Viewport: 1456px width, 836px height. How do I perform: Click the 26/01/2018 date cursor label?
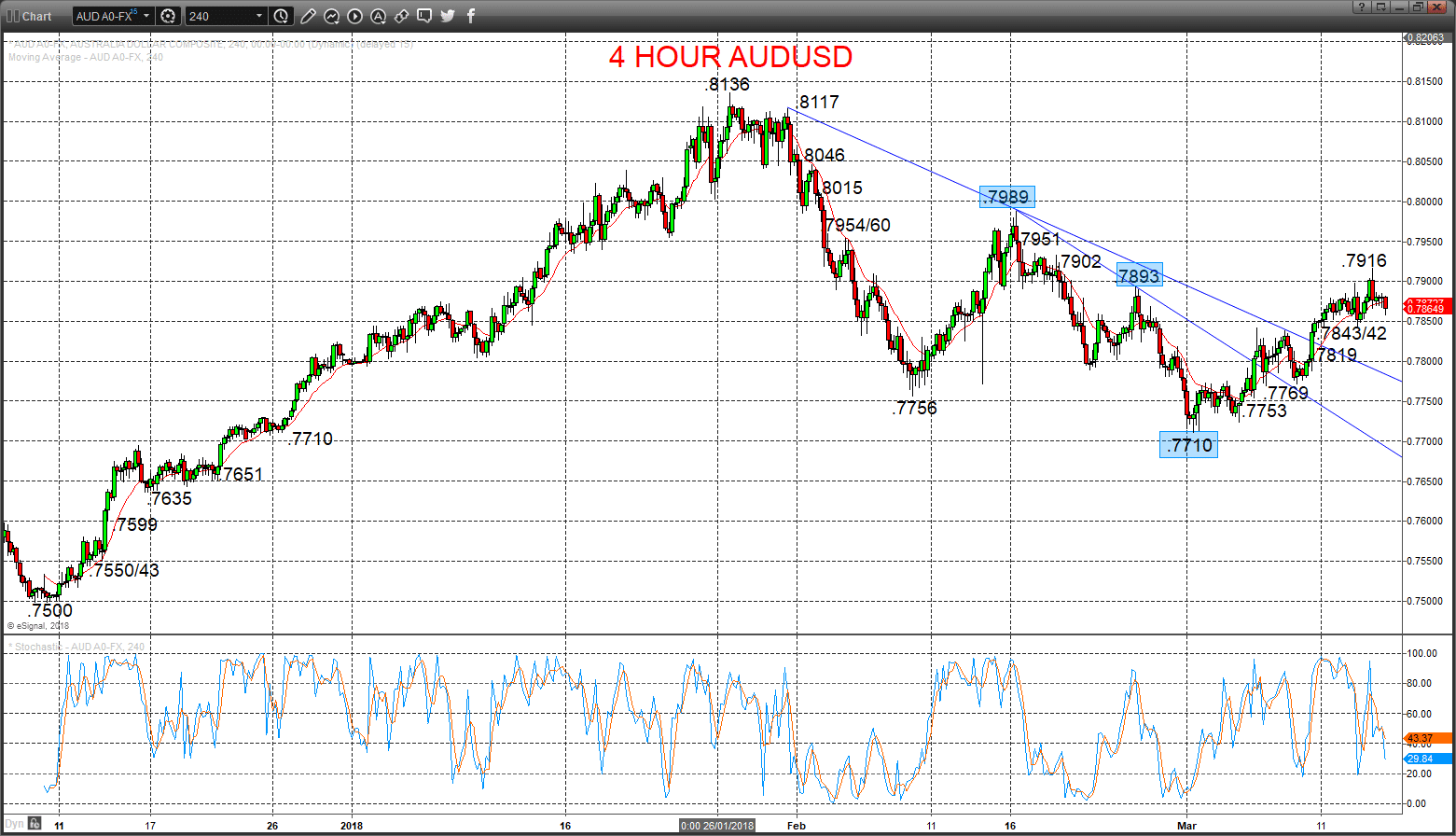tap(717, 826)
